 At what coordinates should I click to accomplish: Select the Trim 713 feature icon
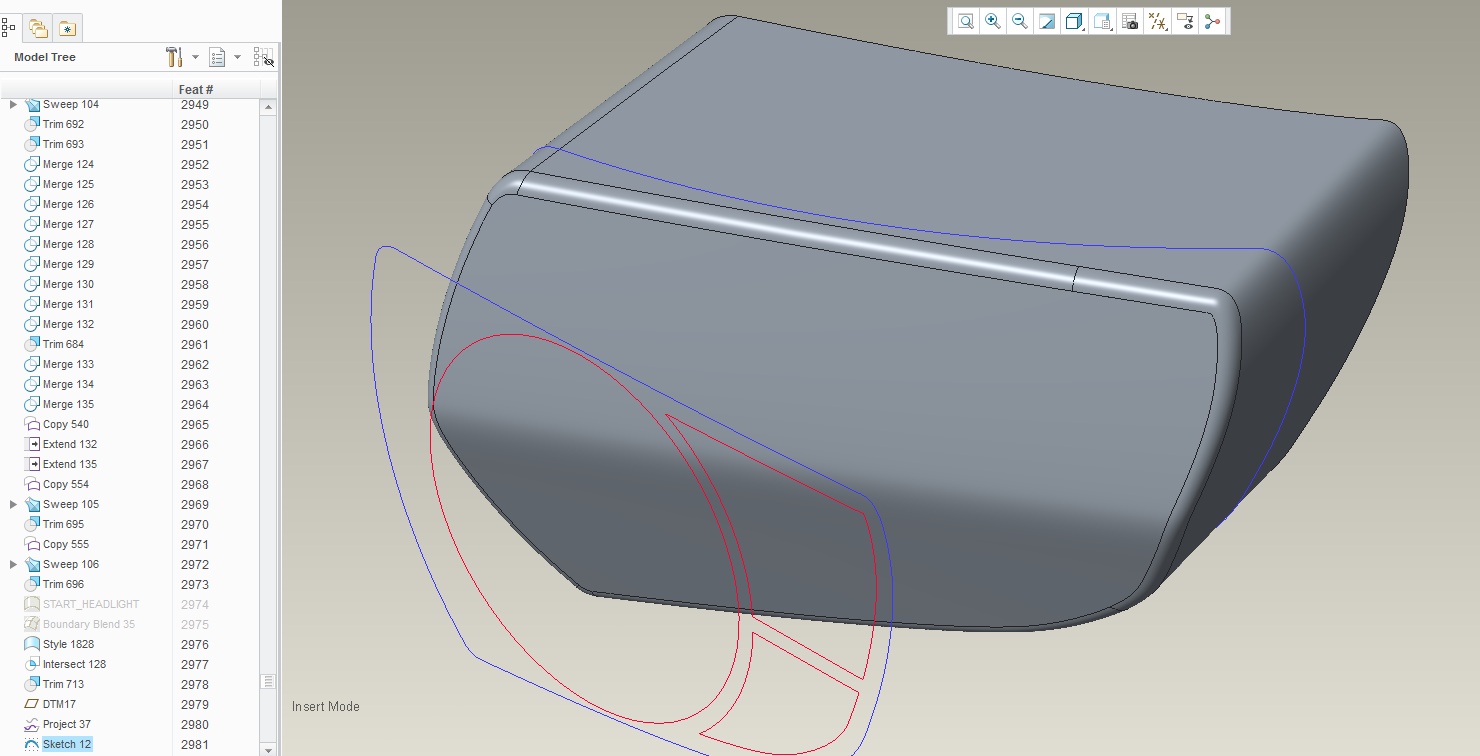coord(32,684)
